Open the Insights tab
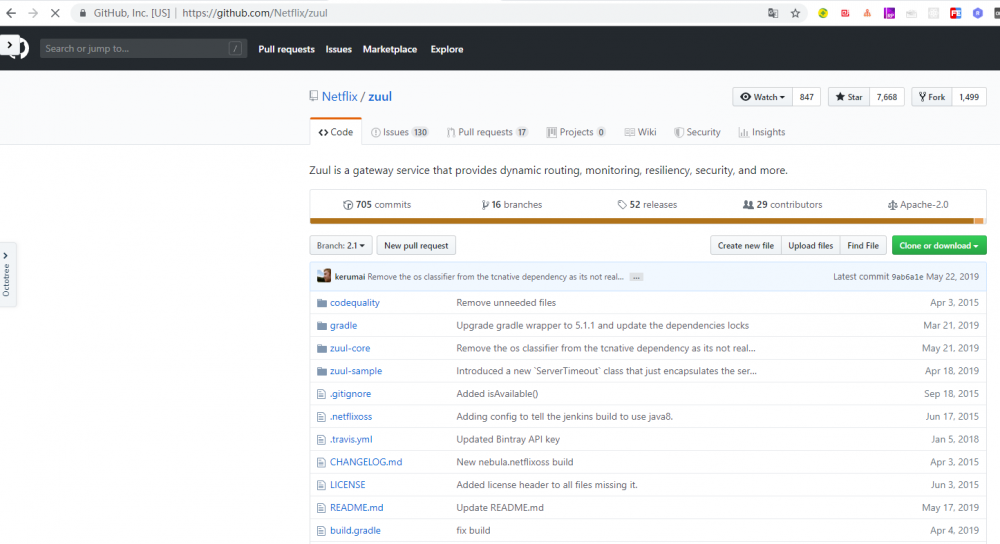The height and width of the screenshot is (544, 1000). point(762,132)
